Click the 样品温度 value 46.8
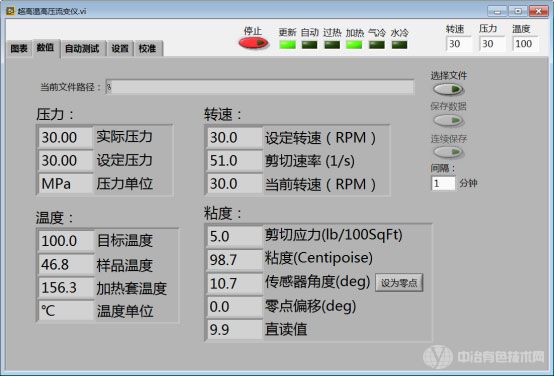 point(66,264)
